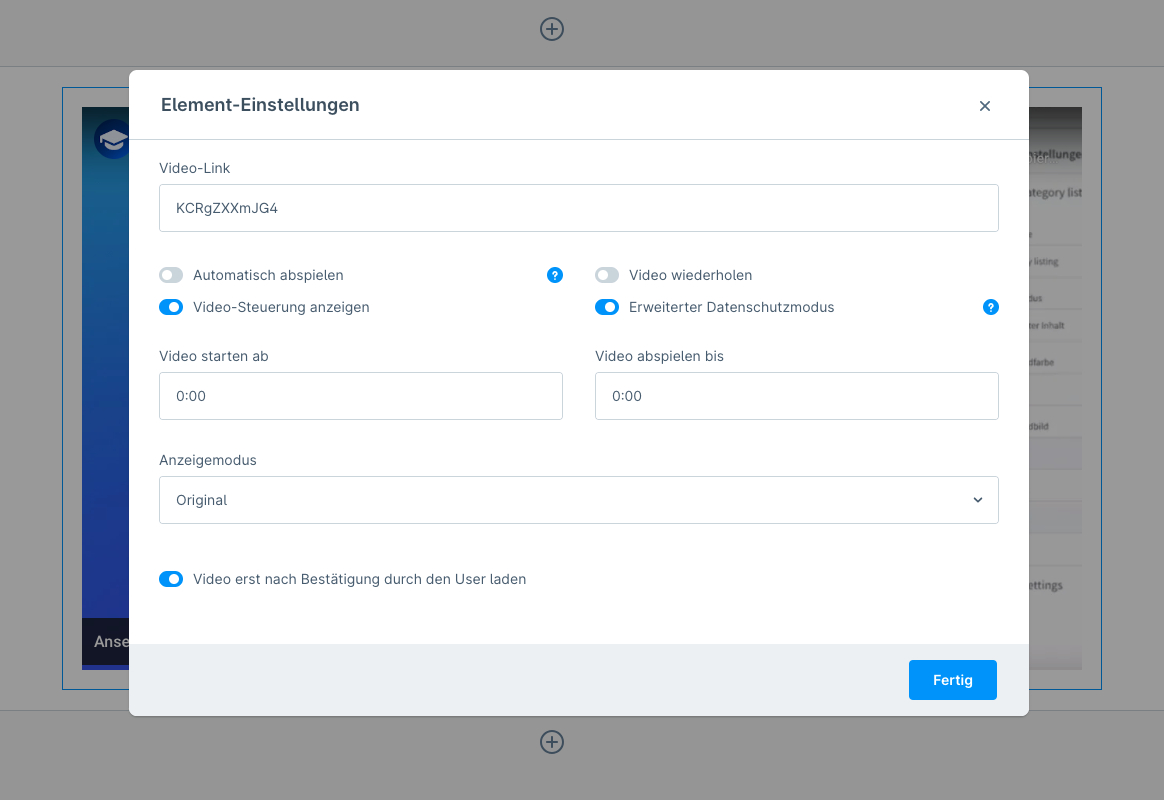Disable the Video-Steuerung anzeigen toggle
Viewport: 1164px width, 800px height.
(171, 307)
